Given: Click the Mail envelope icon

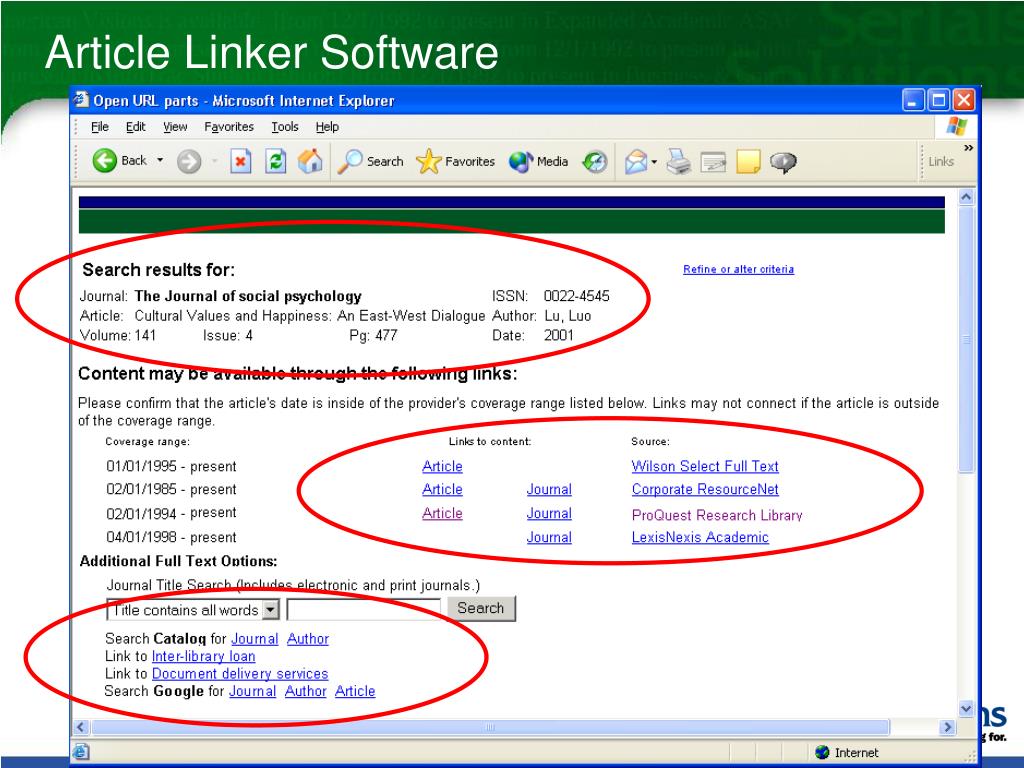Looking at the screenshot, I should [x=635, y=161].
